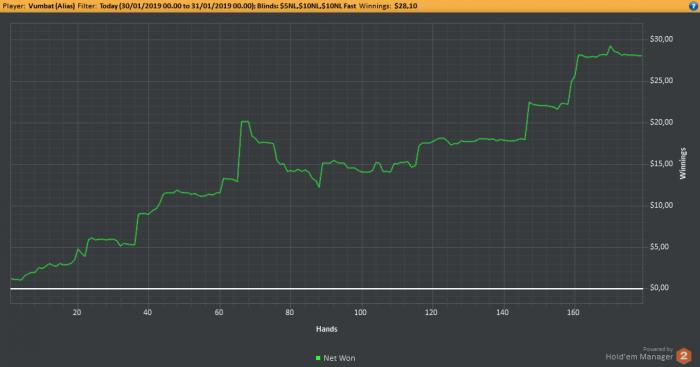700x367 pixels.
Task: Click the Hold'em Manager 2 logo
Action: tap(683, 356)
